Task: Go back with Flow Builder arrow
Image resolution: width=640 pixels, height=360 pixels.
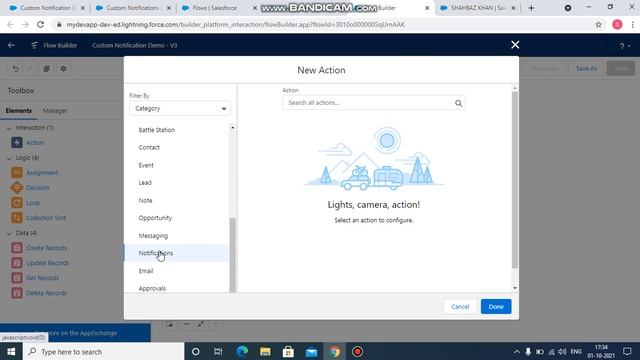Action: pyautogui.click(x=11, y=45)
